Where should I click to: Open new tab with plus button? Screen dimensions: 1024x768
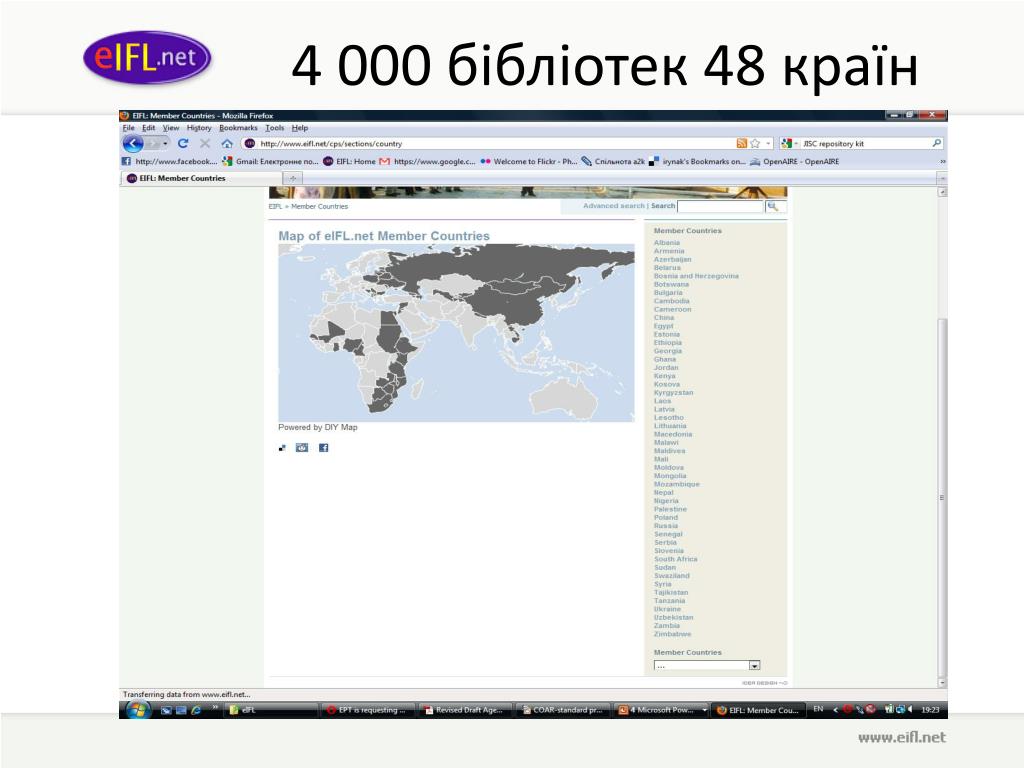click(x=293, y=178)
